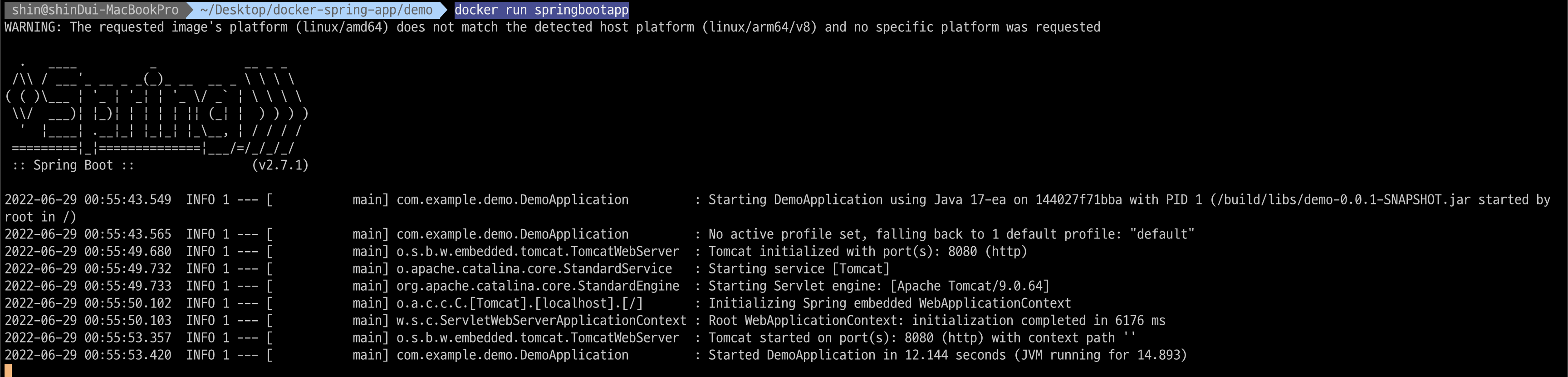Click the timestamp 2022-06-29 00:55:43.549

pyautogui.click(x=88, y=200)
